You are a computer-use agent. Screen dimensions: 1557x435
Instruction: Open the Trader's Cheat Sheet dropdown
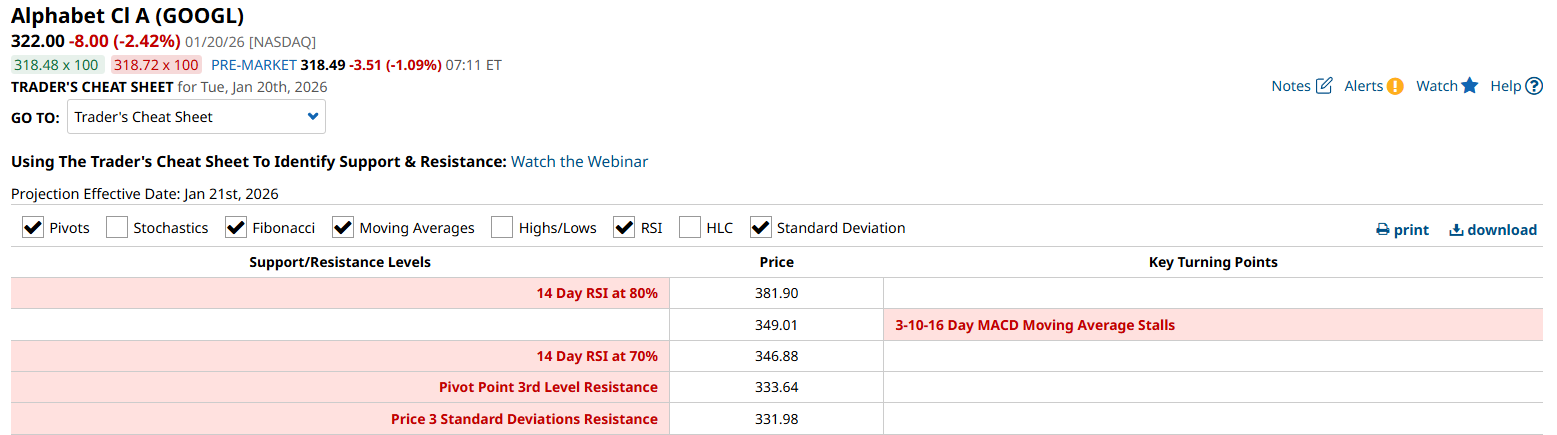[196, 117]
